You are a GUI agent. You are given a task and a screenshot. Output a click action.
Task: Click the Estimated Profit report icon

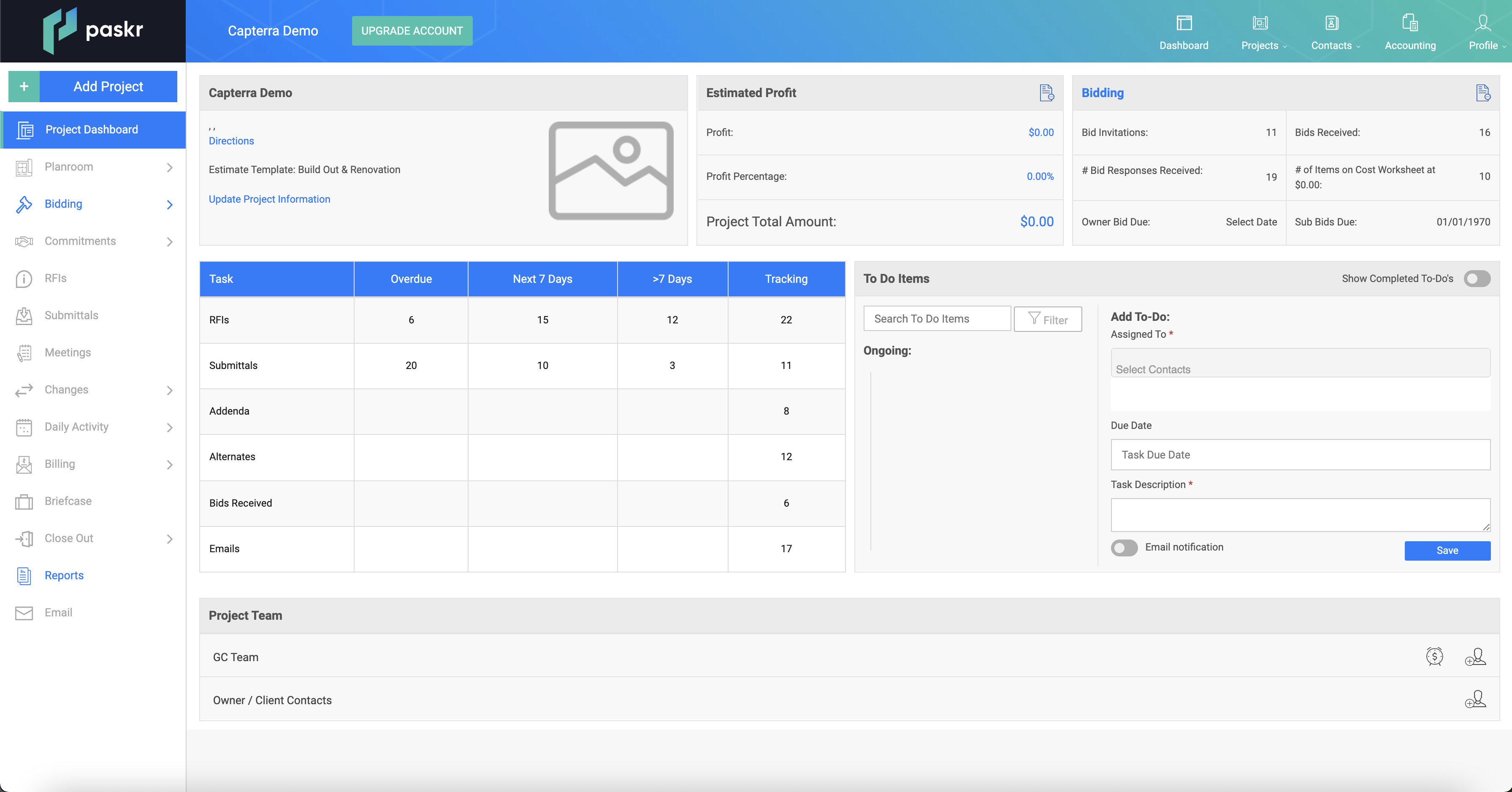pos(1046,93)
